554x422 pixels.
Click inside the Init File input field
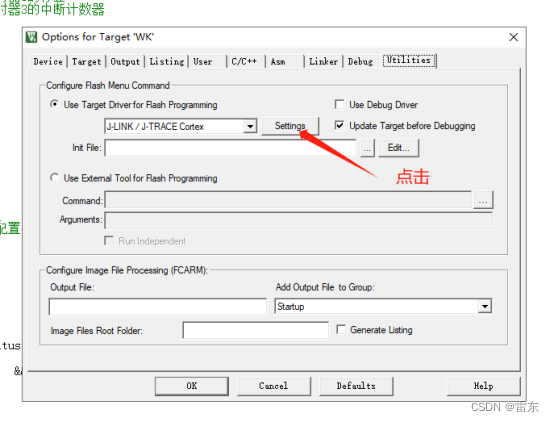pos(230,148)
